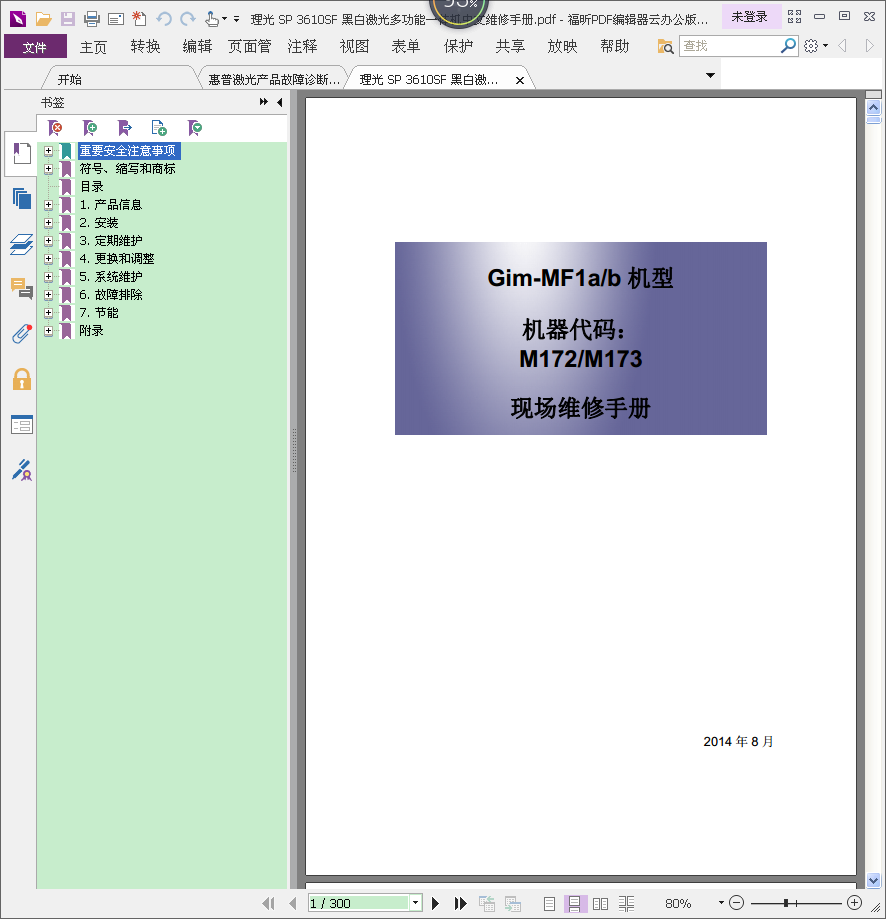Open the digital signatures panel
Viewport: 886px width, 919px height.
point(22,470)
